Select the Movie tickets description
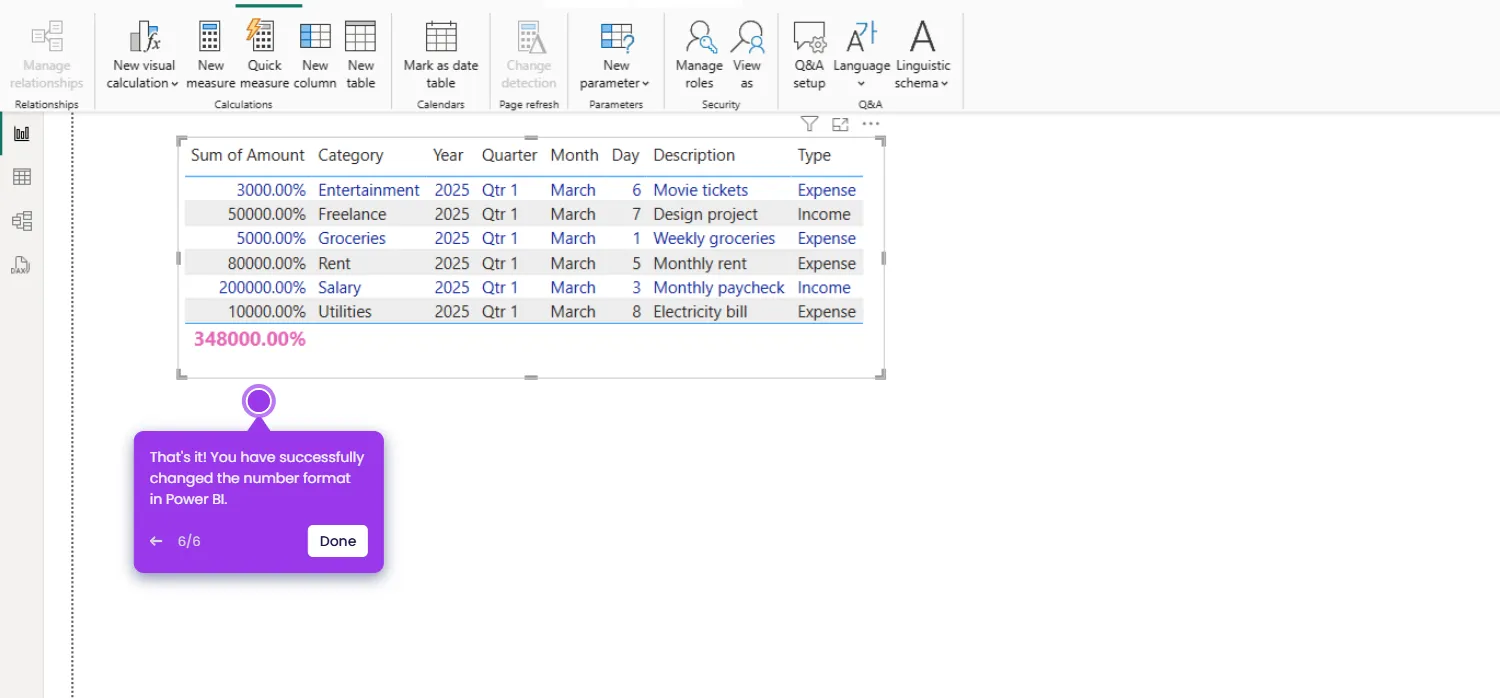Screen dimensions: 1500x698 (x=700, y=190)
